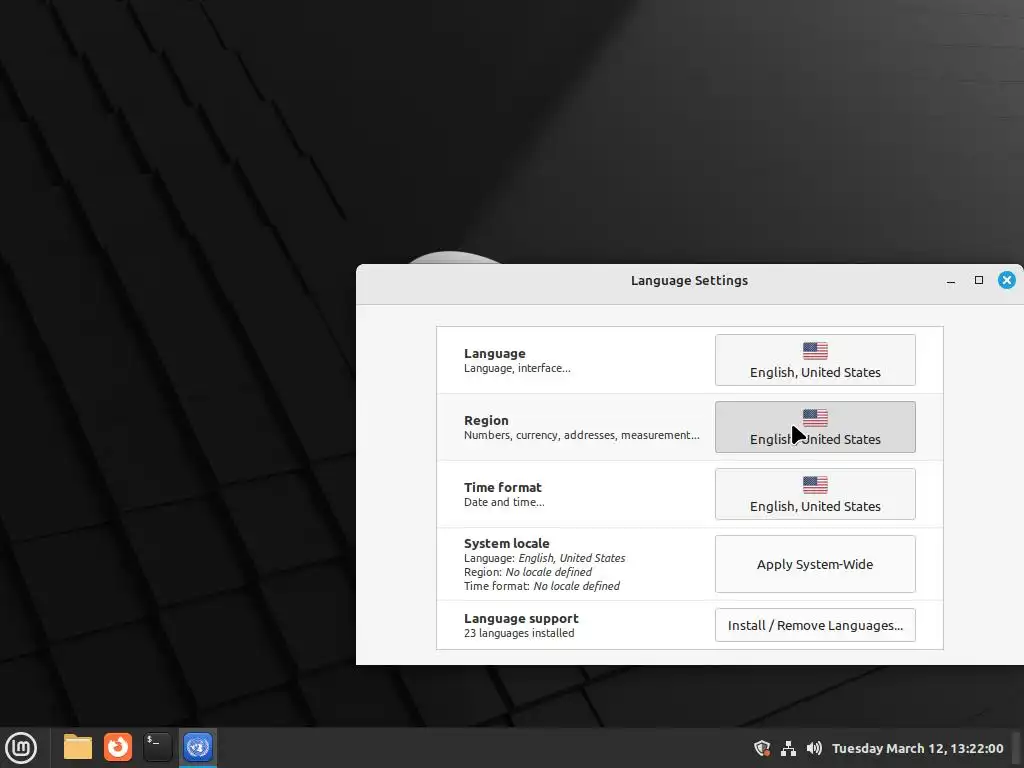Launch the Terminal from the panel
1024x768 pixels.
tap(157, 748)
